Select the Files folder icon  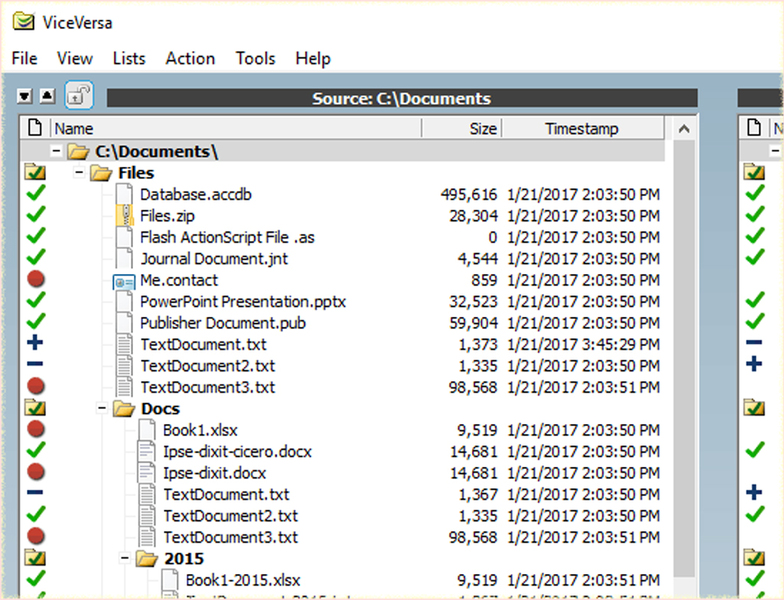101,173
